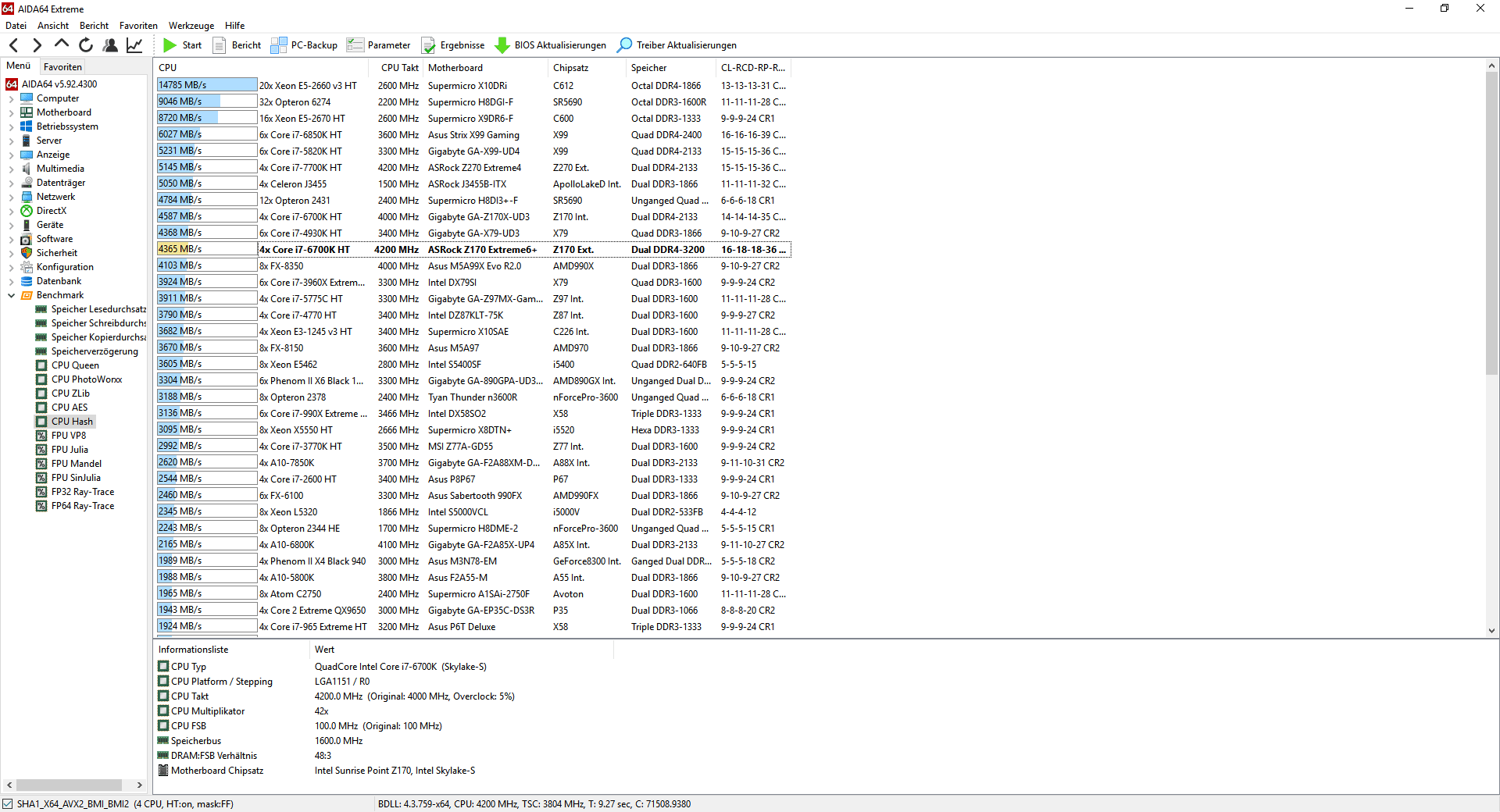Select Sicherheit shield entry in tree
The height and width of the screenshot is (812, 1500).
click(x=56, y=253)
